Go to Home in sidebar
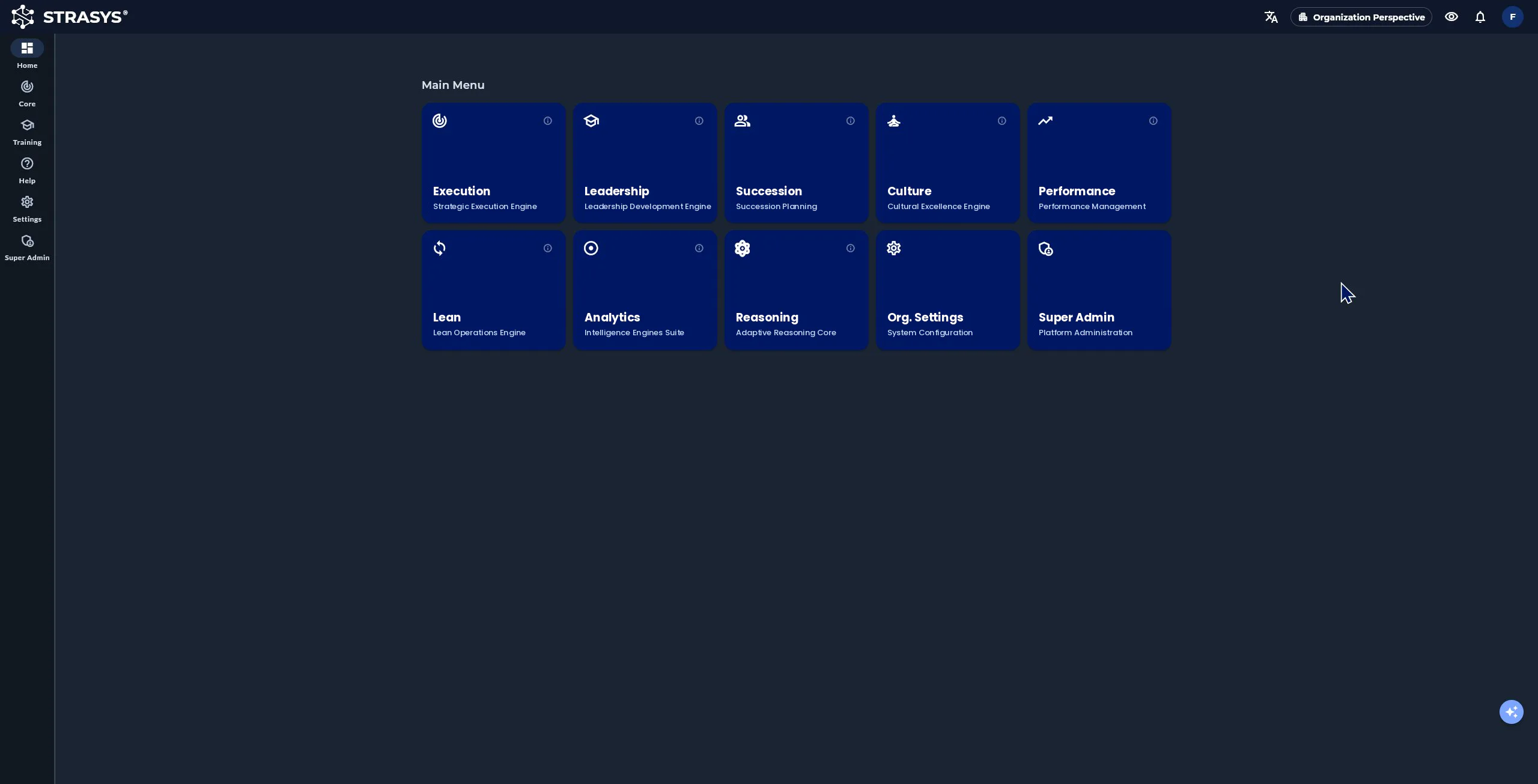The height and width of the screenshot is (784, 1538). coord(27,54)
